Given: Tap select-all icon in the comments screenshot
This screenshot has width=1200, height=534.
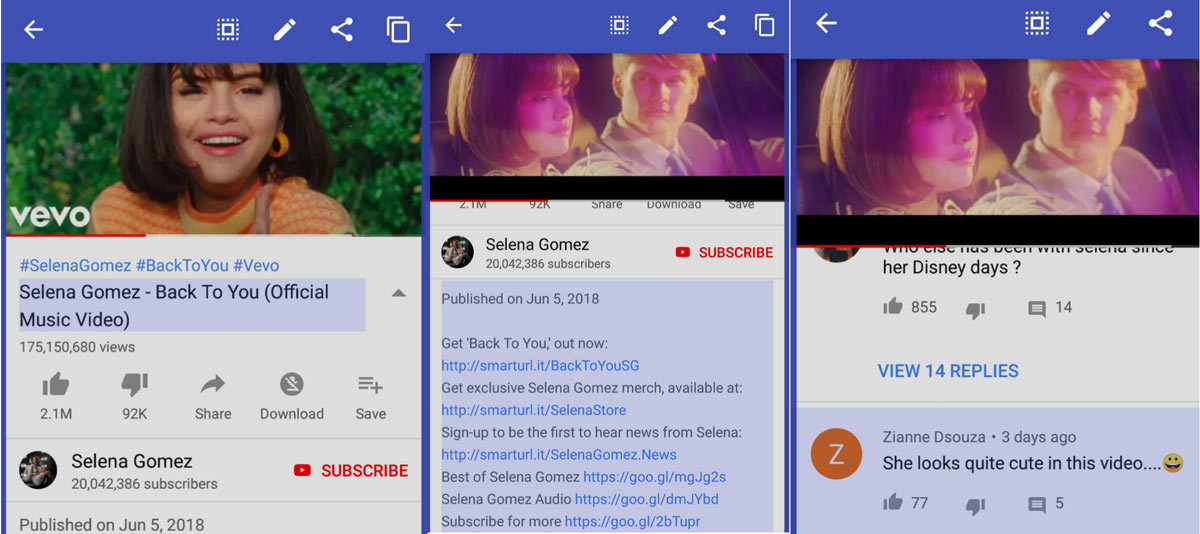Looking at the screenshot, I should click(1037, 23).
